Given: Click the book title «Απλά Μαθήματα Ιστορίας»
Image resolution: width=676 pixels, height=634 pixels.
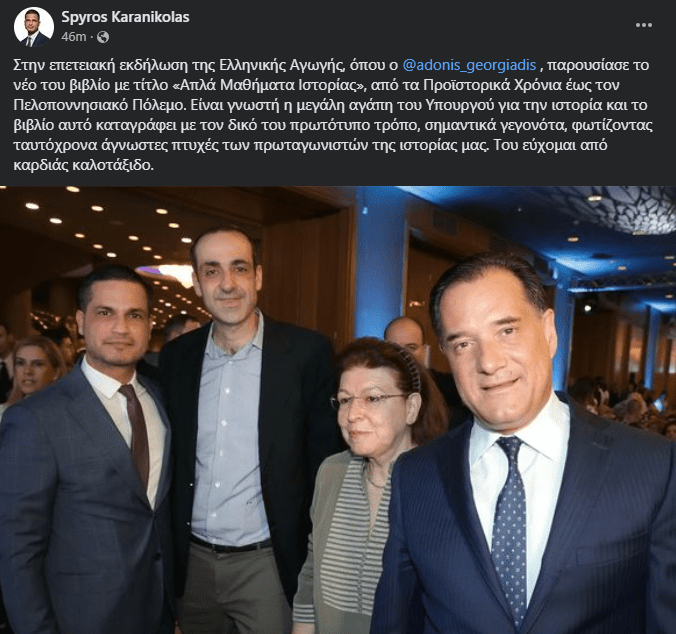Looking at the screenshot, I should [x=268, y=85].
